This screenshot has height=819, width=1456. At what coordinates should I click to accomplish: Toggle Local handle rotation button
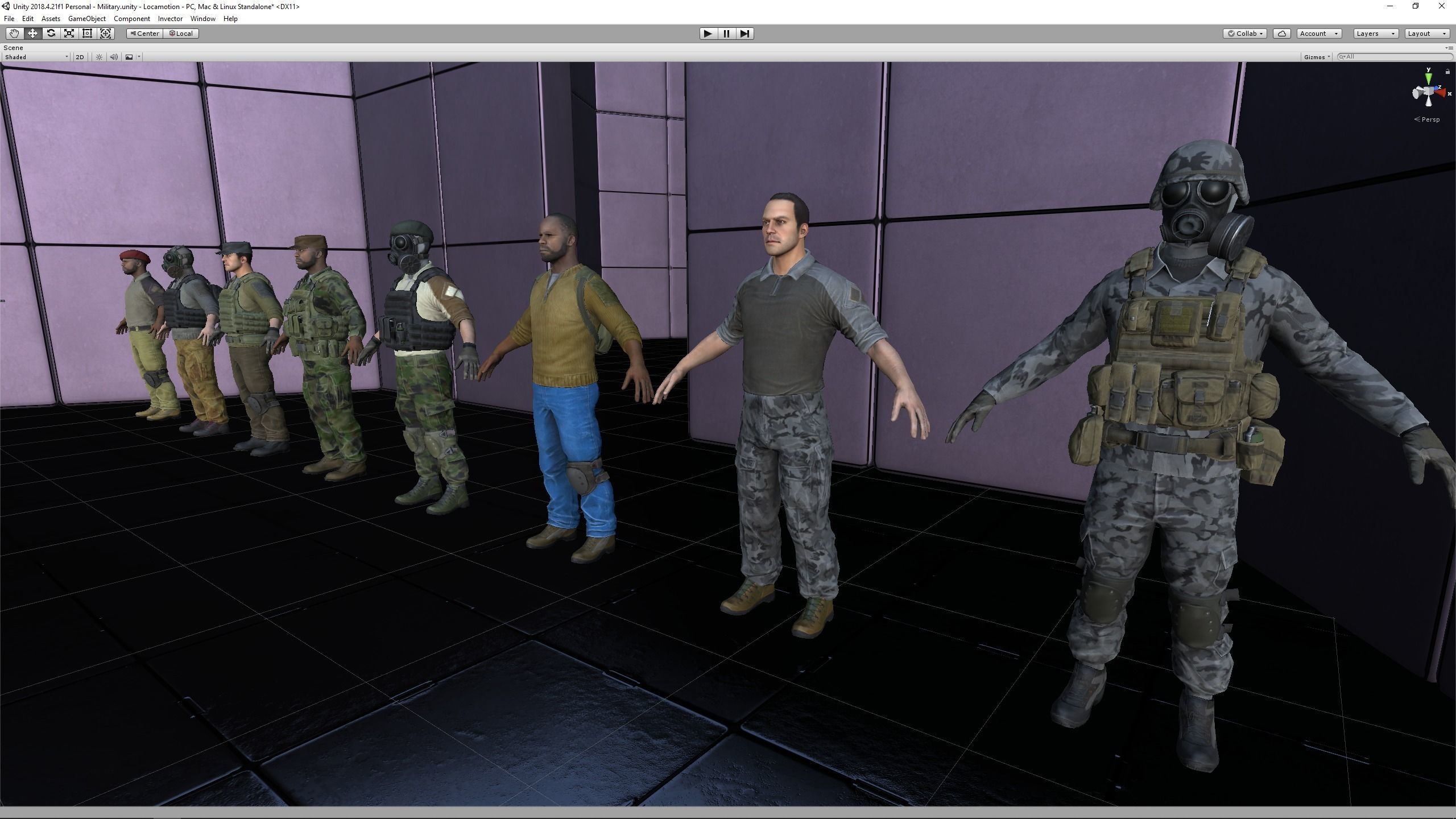(181, 34)
